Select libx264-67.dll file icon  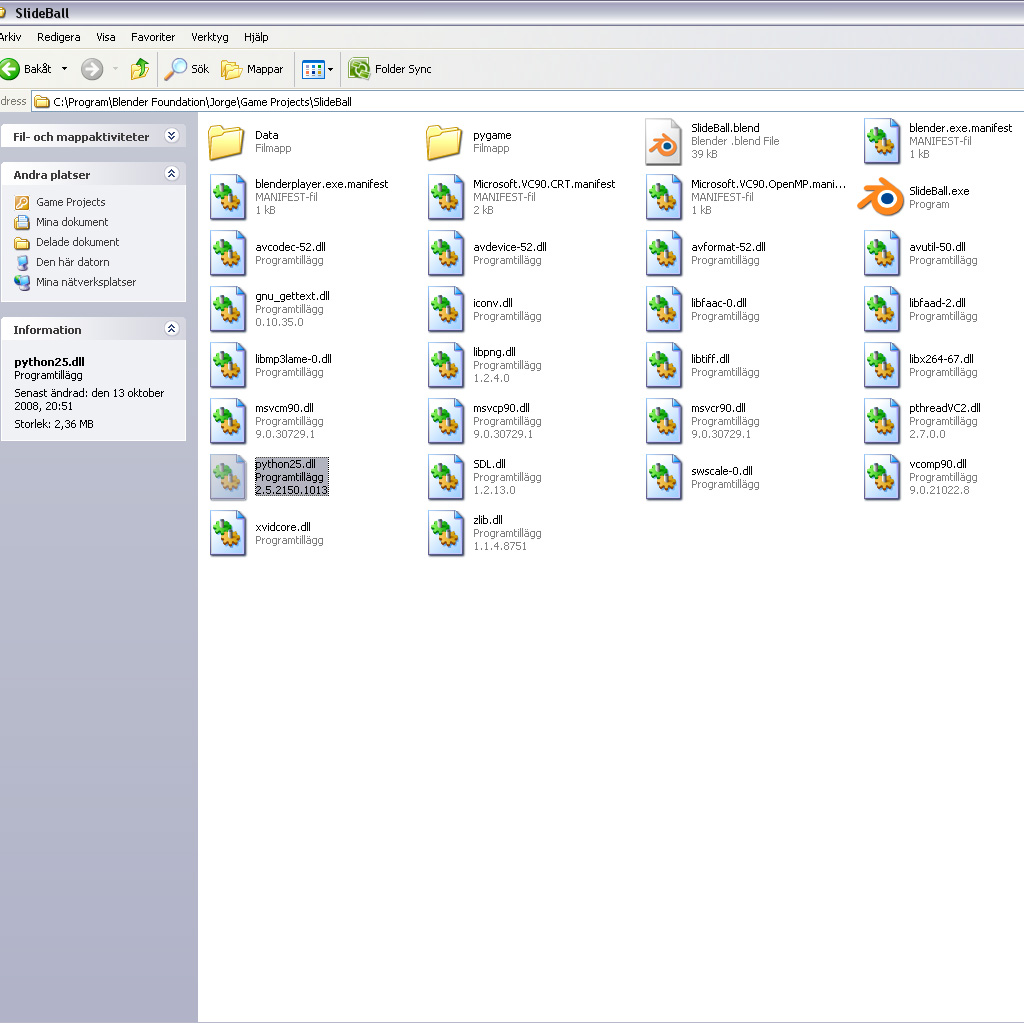pyautogui.click(x=882, y=365)
